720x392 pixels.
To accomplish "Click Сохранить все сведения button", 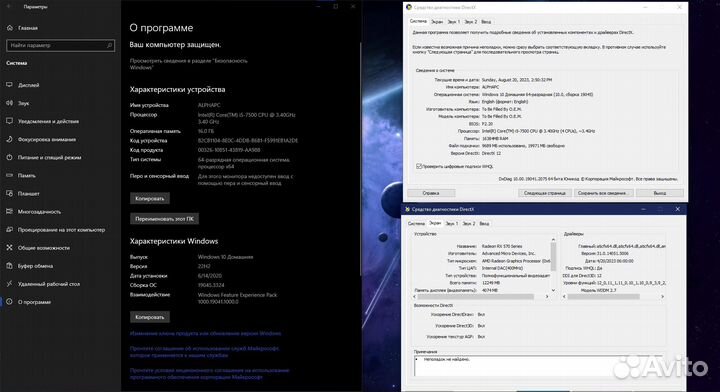I will (602, 193).
